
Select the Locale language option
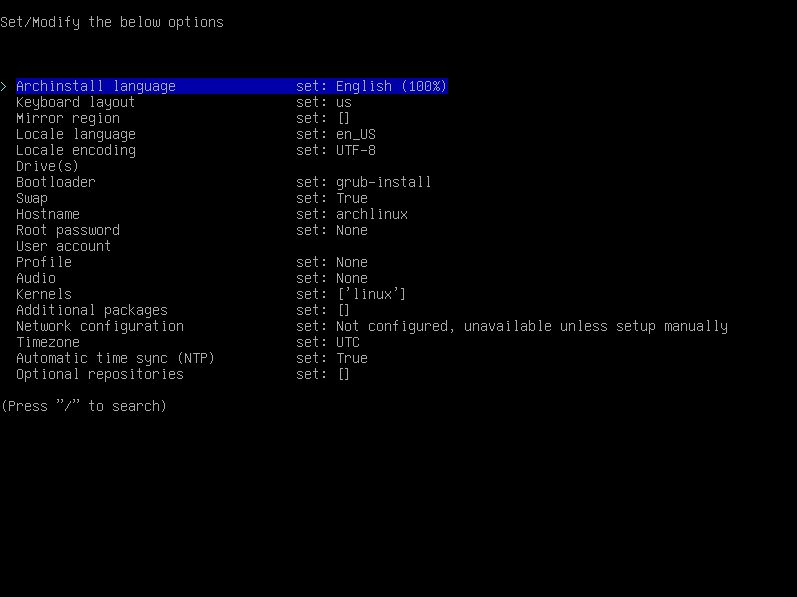(x=196, y=134)
